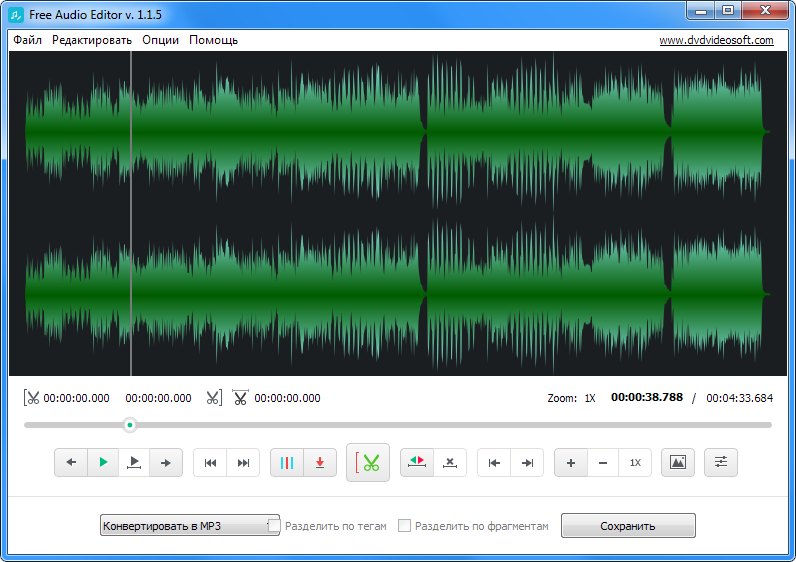Click selection end scissors bracket icon
The image size is (796, 562).
point(214,398)
